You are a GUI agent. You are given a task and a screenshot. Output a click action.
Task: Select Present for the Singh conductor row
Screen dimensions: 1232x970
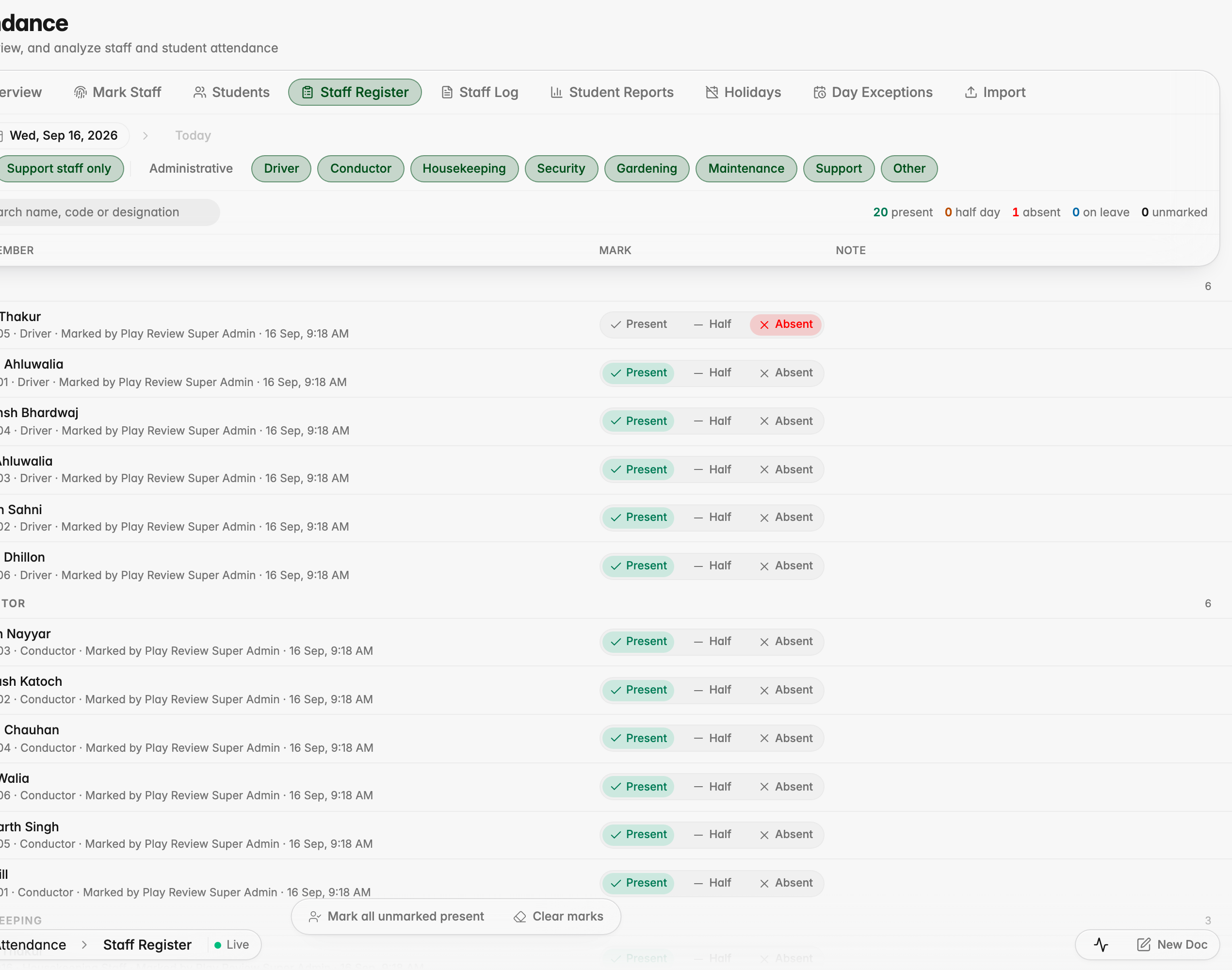638,834
